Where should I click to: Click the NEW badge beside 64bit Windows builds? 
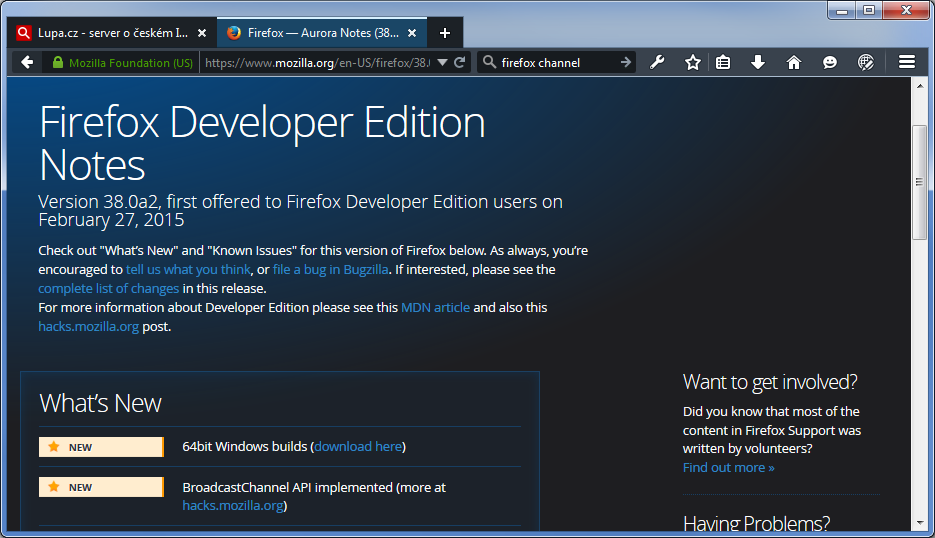point(101,447)
